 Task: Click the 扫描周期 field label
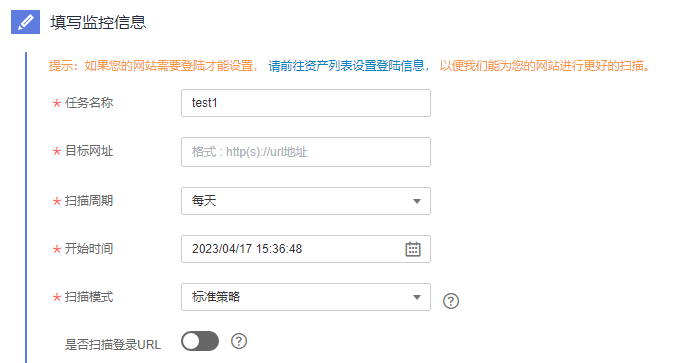click(x=89, y=201)
